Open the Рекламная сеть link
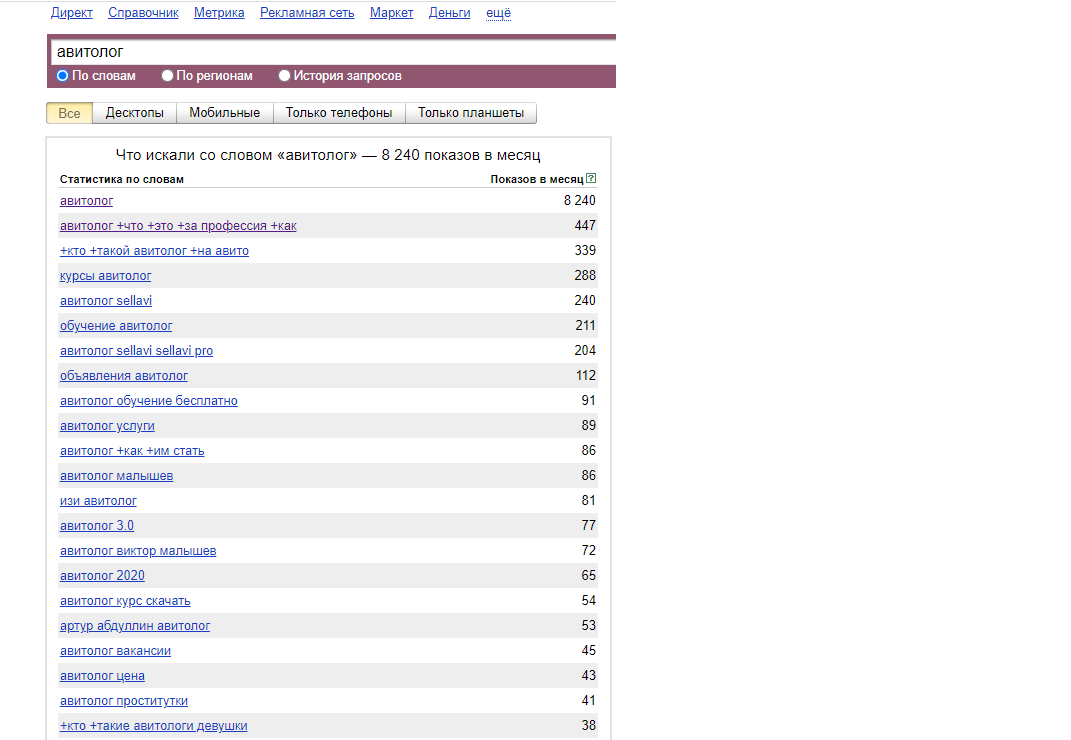The width and height of the screenshot is (1071, 740). pos(307,12)
